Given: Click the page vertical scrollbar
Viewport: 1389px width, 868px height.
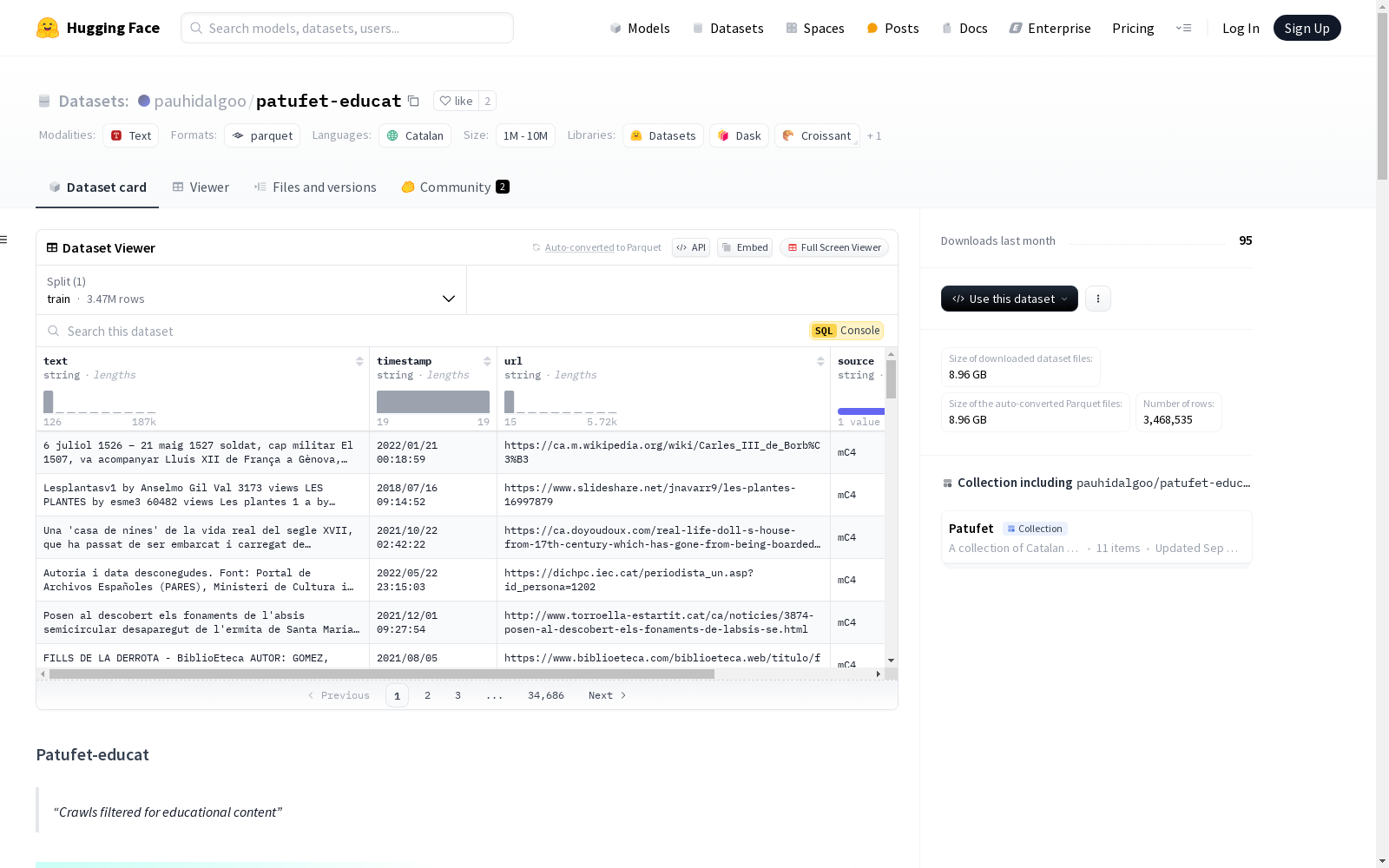Looking at the screenshot, I should pyautogui.click(x=1382, y=95).
